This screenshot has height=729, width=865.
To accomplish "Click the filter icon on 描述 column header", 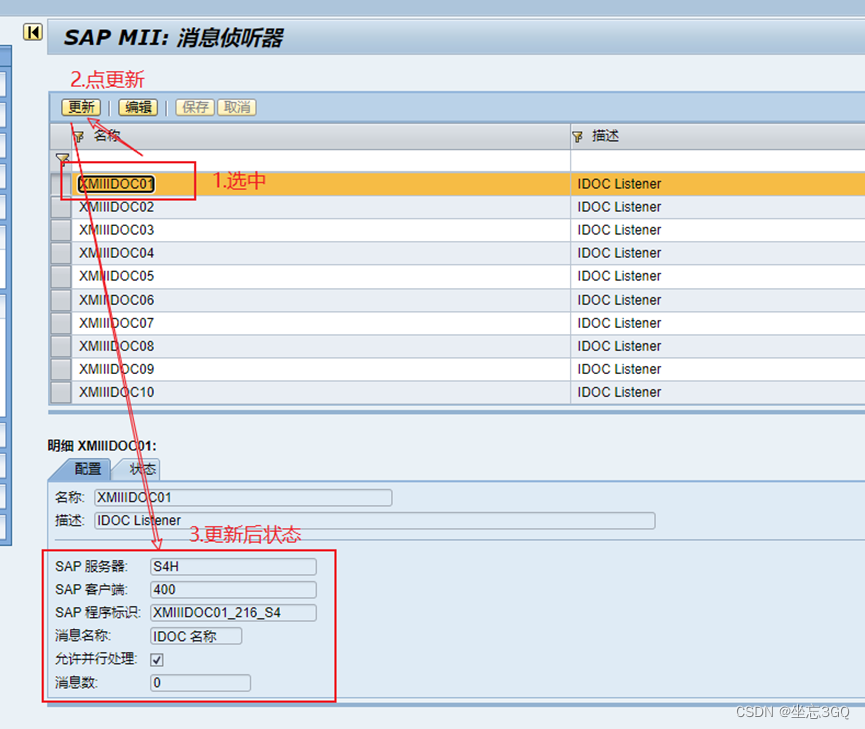I will click(578, 135).
